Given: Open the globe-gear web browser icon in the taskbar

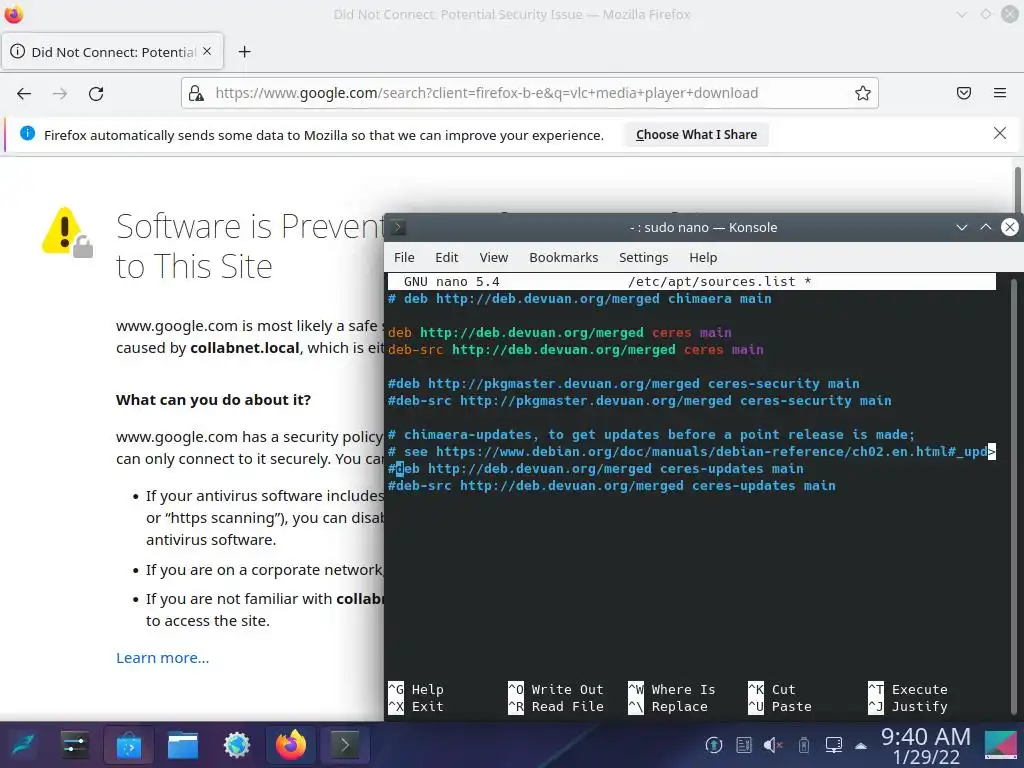Looking at the screenshot, I should 236,745.
